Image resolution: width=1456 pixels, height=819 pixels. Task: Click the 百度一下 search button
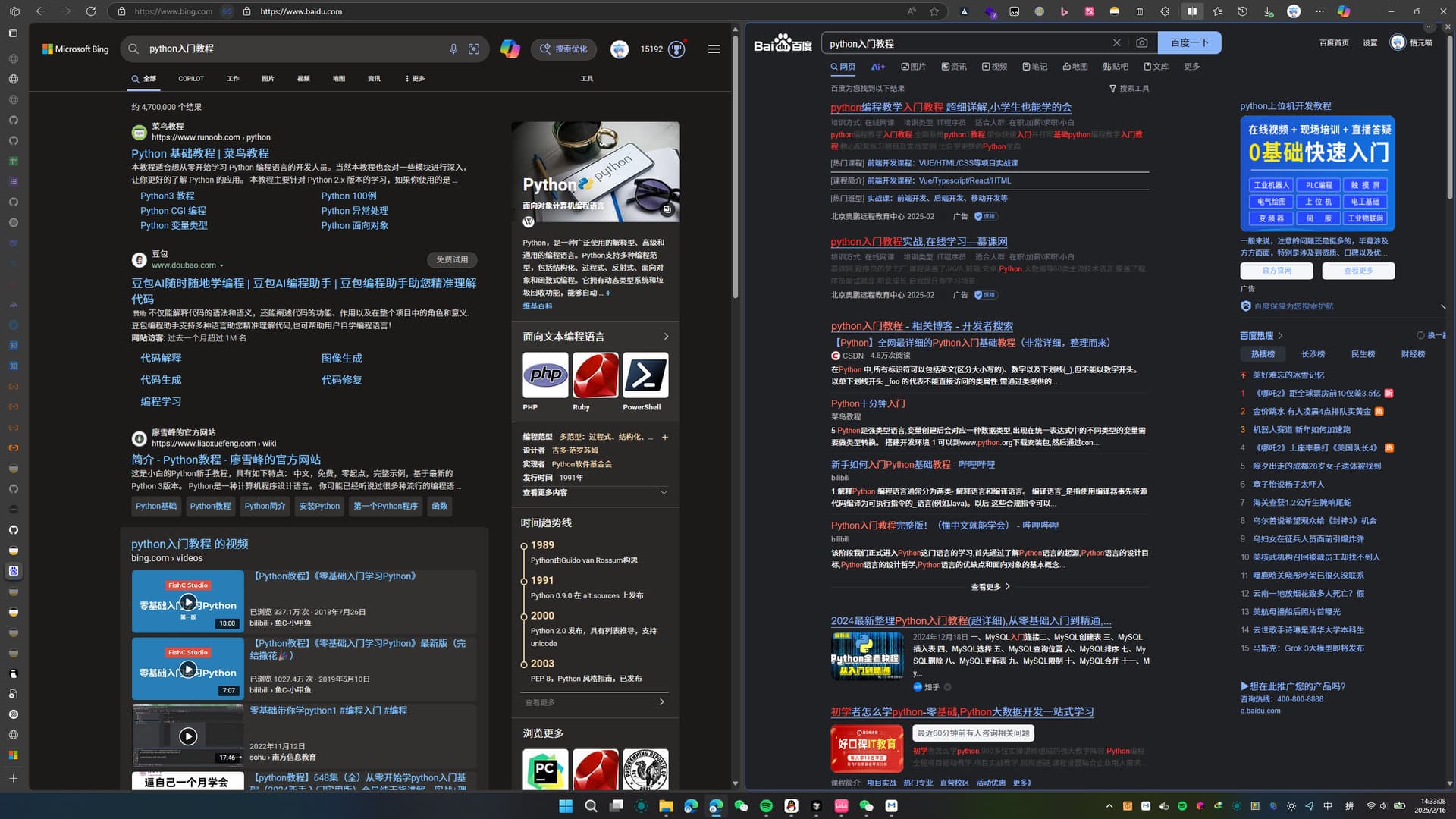pos(1189,42)
